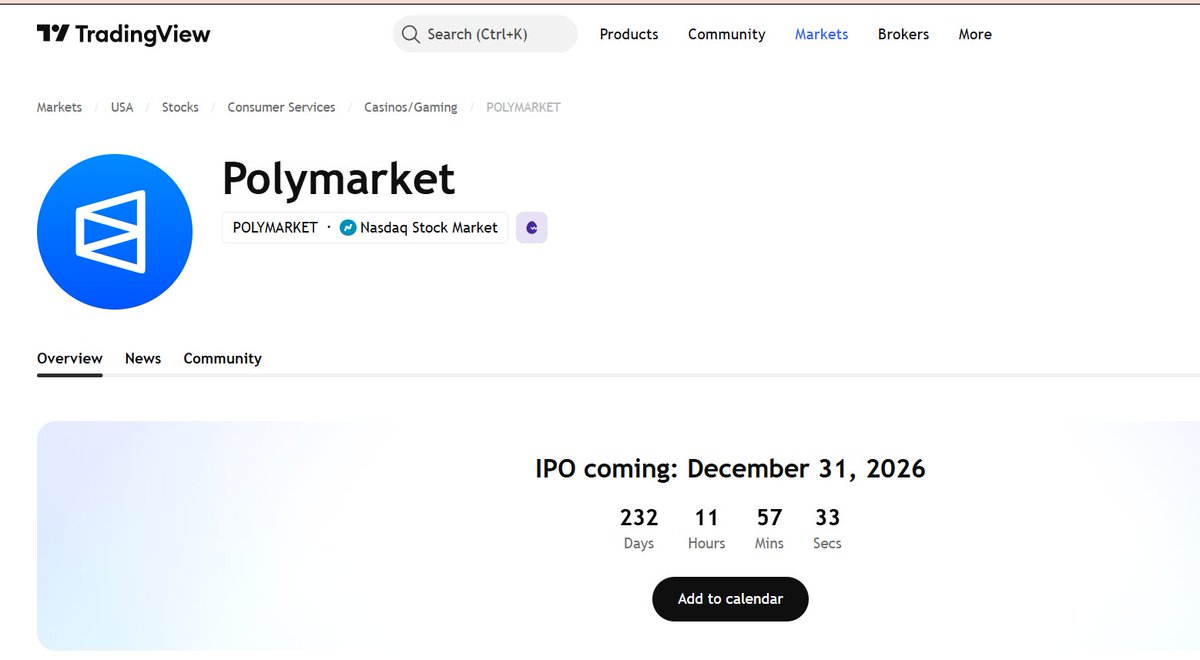
Task: Click the Polymarket blue logo image
Action: 115,231
